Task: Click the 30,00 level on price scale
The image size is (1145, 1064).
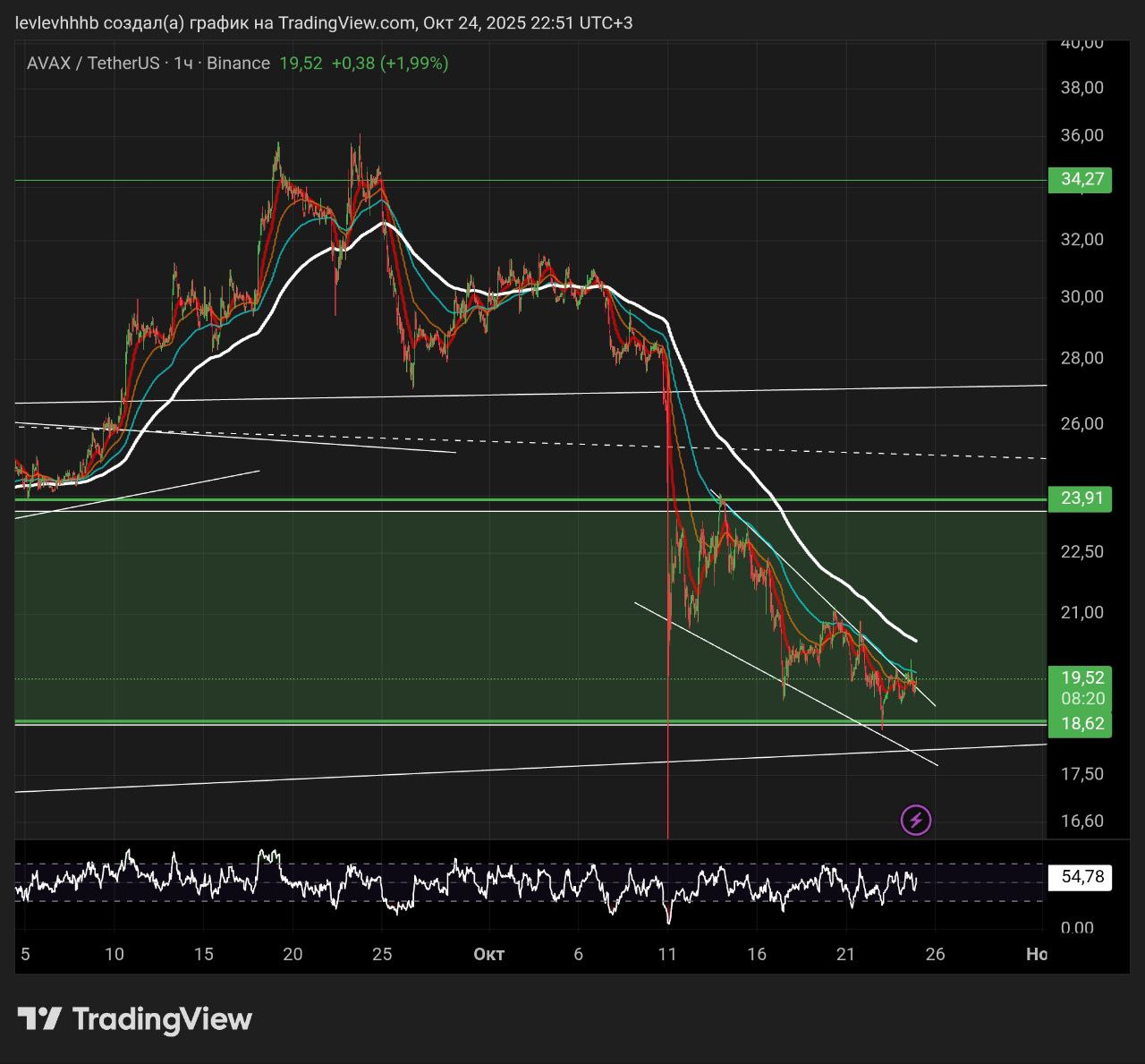Action: (x=1081, y=297)
